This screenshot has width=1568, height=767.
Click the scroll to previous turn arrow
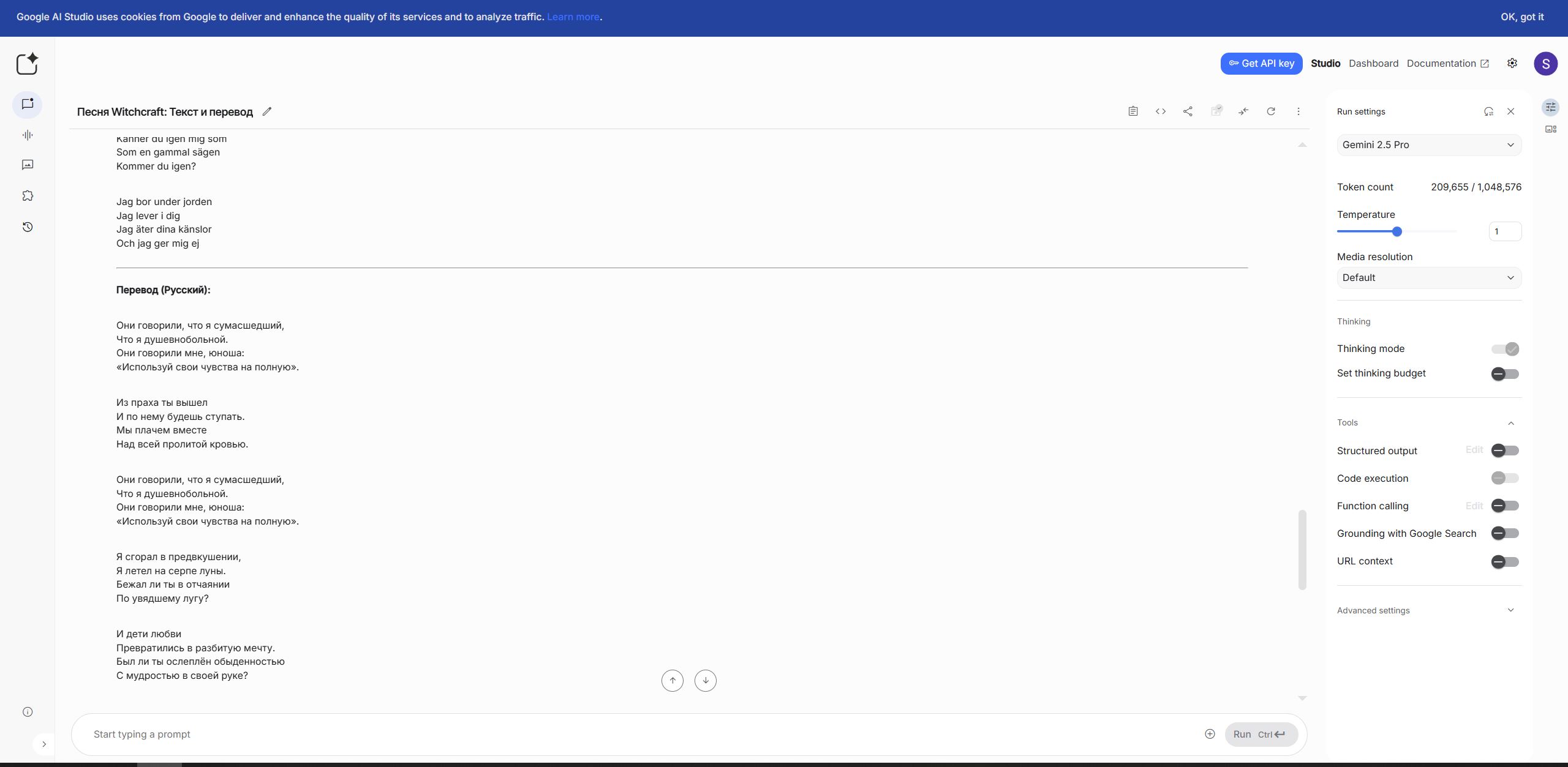(x=672, y=681)
